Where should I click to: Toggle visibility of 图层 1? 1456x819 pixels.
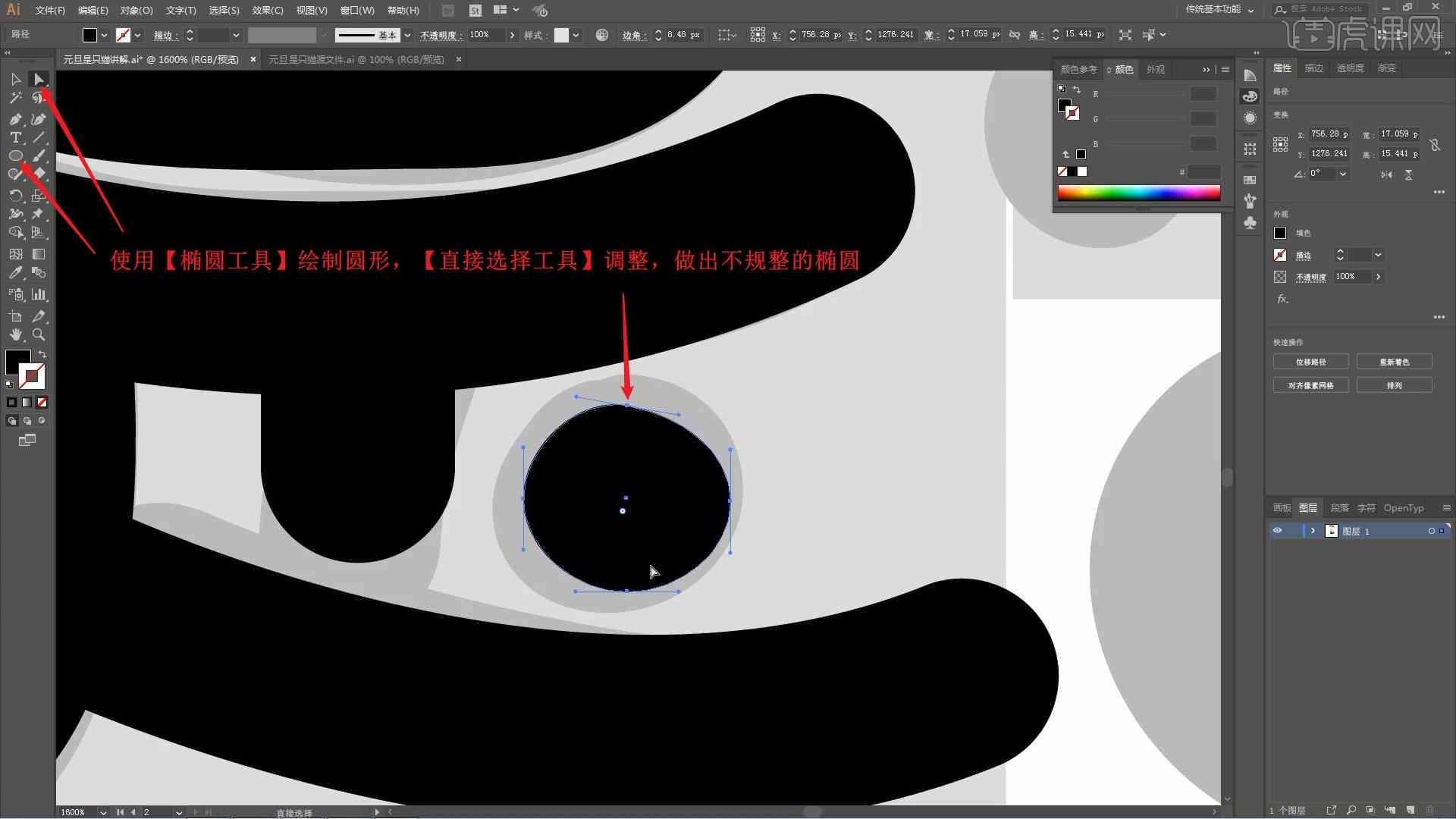(x=1279, y=531)
